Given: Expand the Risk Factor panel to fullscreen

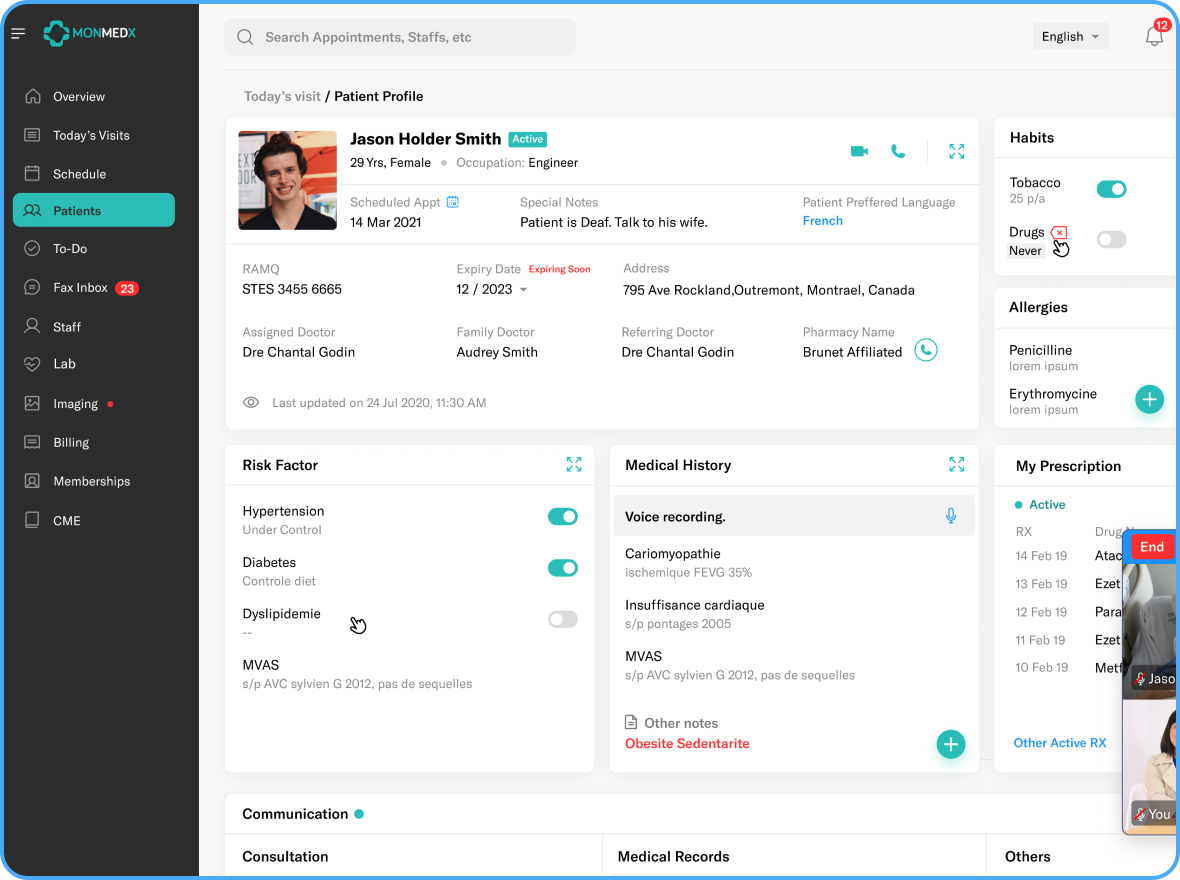Looking at the screenshot, I should (x=574, y=464).
